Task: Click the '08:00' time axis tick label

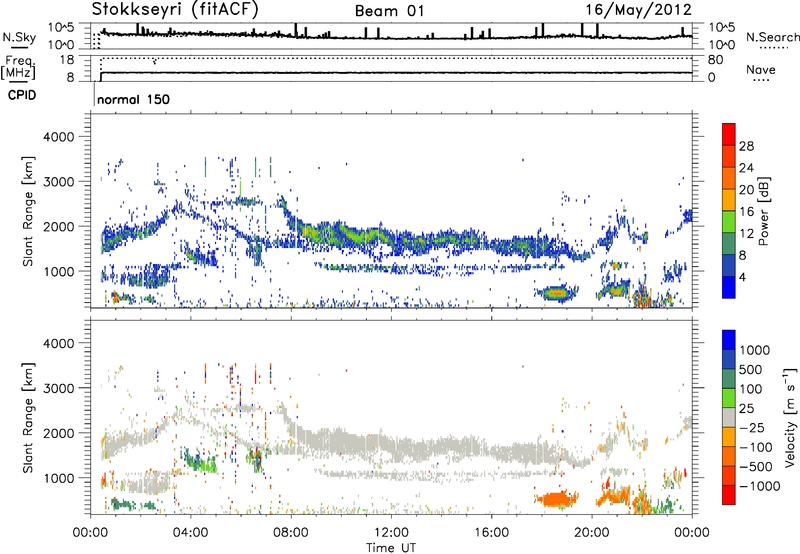Action: 291,533
